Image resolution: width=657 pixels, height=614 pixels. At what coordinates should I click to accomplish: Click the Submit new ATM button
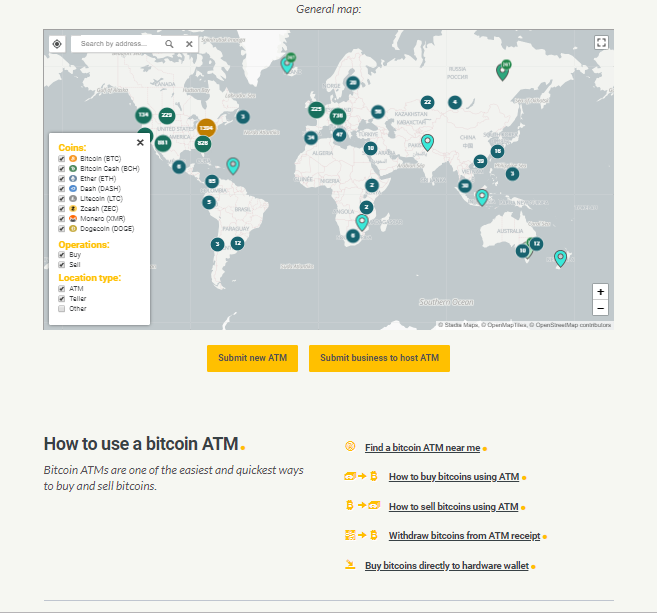[252, 358]
